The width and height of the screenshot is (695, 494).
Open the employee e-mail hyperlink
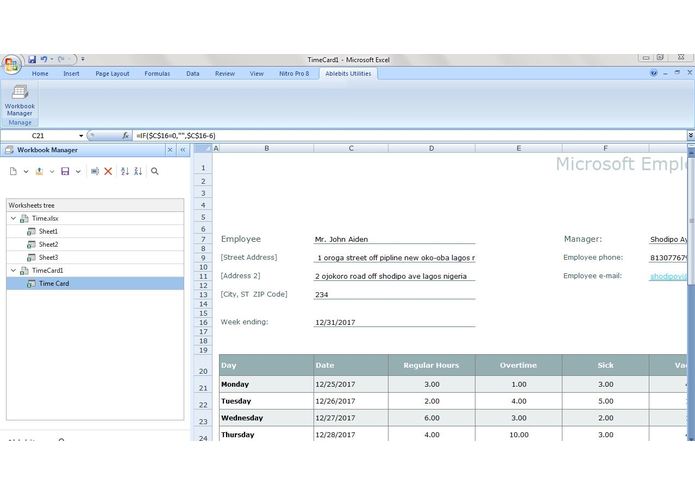[x=668, y=276]
